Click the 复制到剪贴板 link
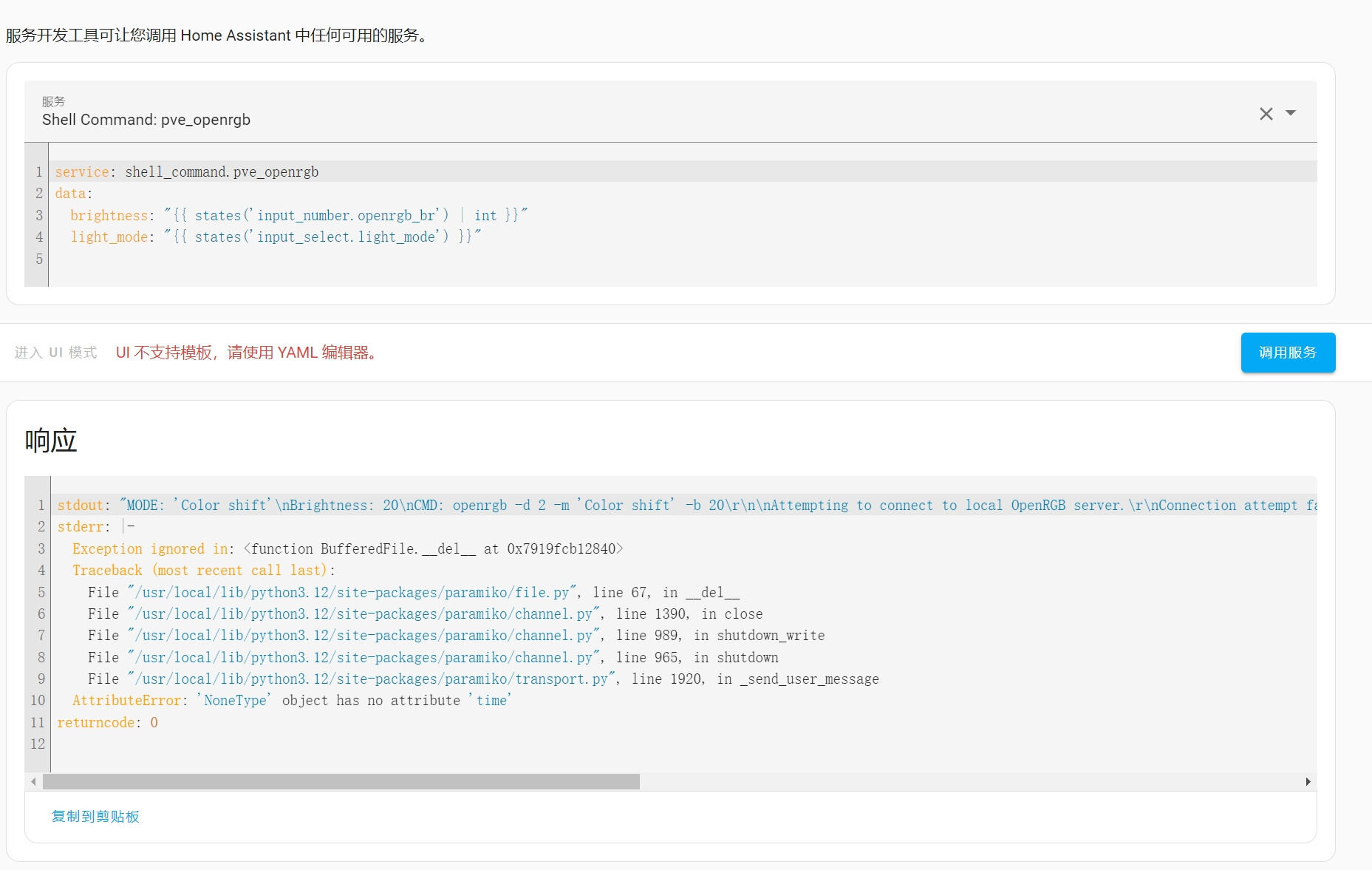 click(x=95, y=816)
